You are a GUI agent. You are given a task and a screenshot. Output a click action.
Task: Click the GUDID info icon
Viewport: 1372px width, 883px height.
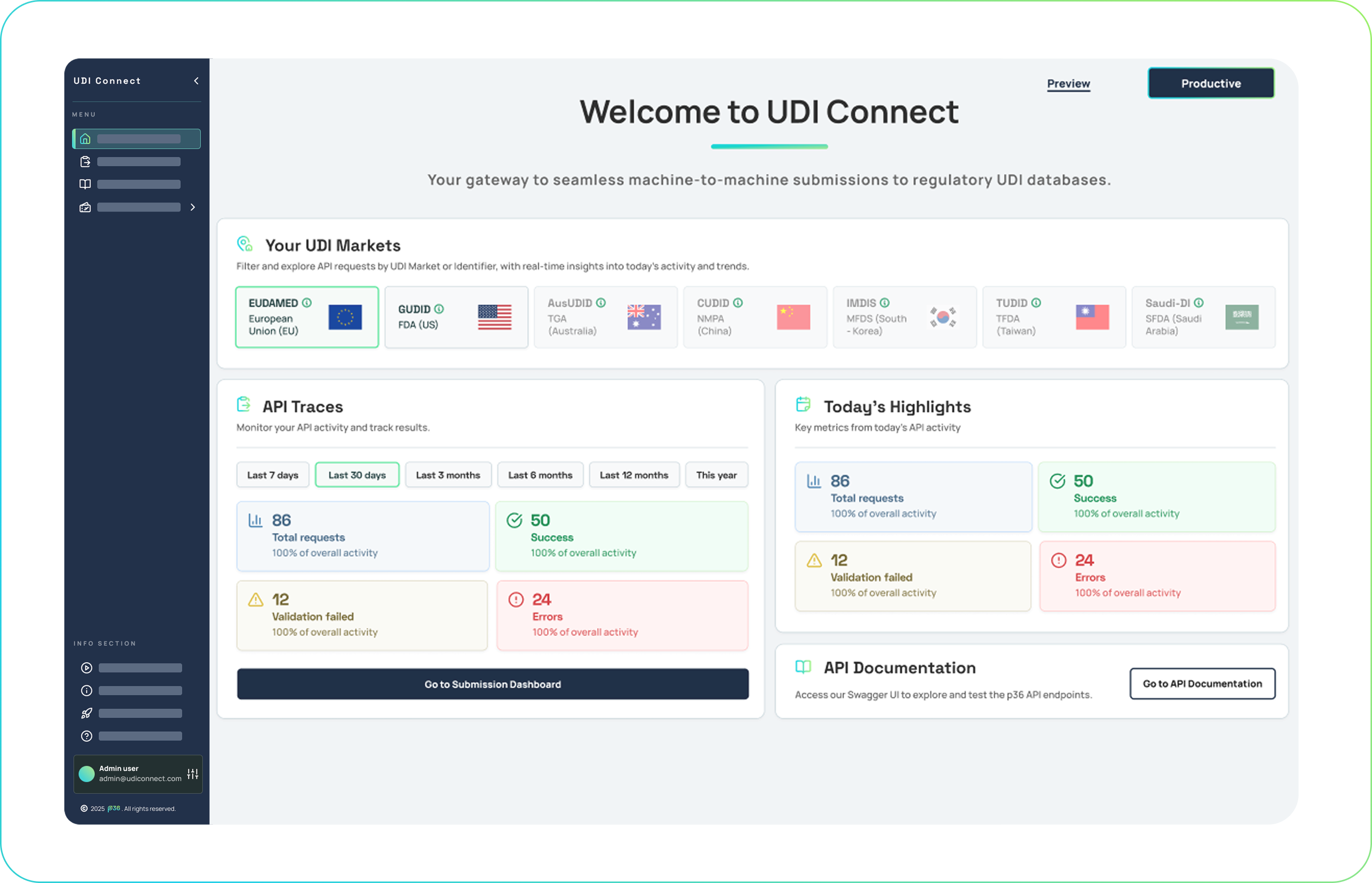439,309
